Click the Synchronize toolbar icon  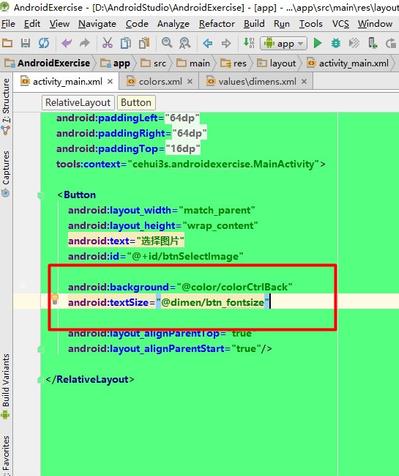[x=44, y=43]
